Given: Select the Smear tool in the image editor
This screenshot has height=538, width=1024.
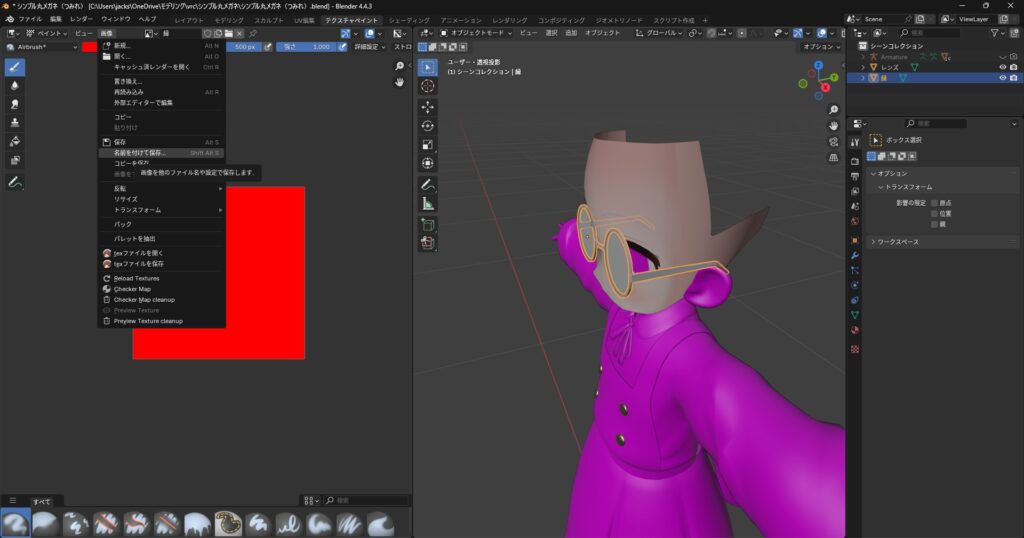Looking at the screenshot, I should (x=14, y=104).
